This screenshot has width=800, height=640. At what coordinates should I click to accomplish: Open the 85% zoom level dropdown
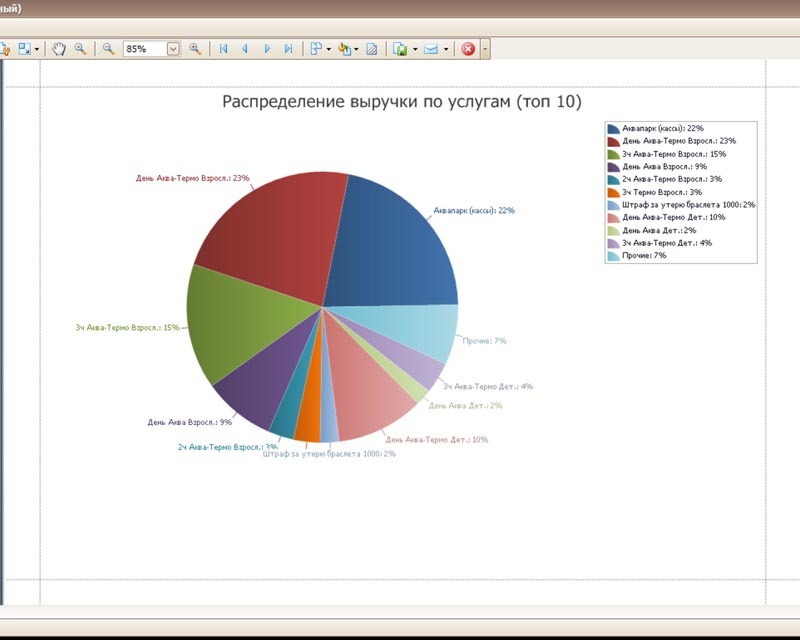click(173, 48)
